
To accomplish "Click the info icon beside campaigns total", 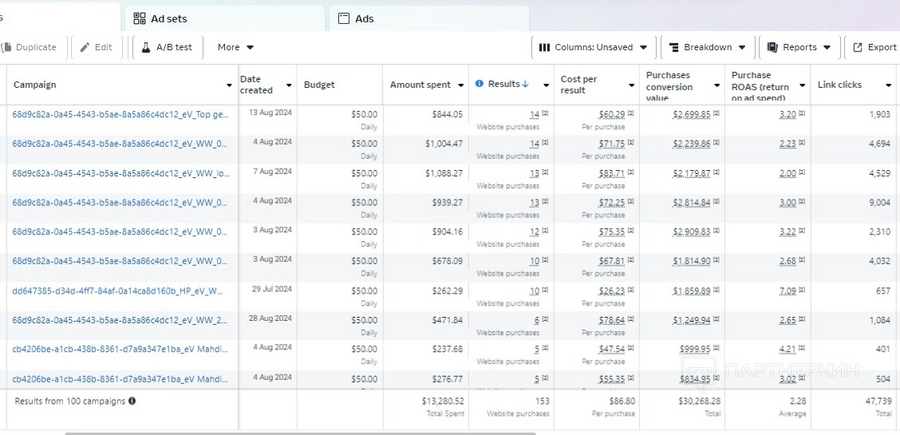I will tap(132, 401).
